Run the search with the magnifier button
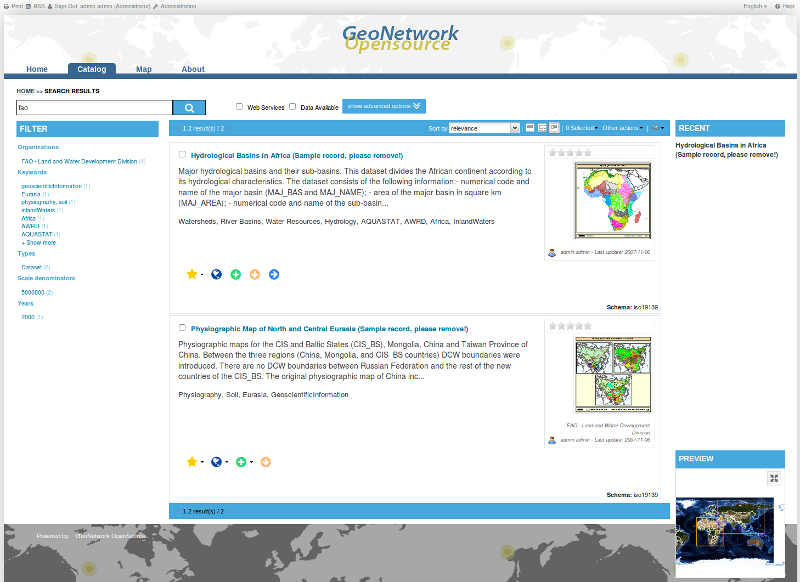 (x=189, y=108)
